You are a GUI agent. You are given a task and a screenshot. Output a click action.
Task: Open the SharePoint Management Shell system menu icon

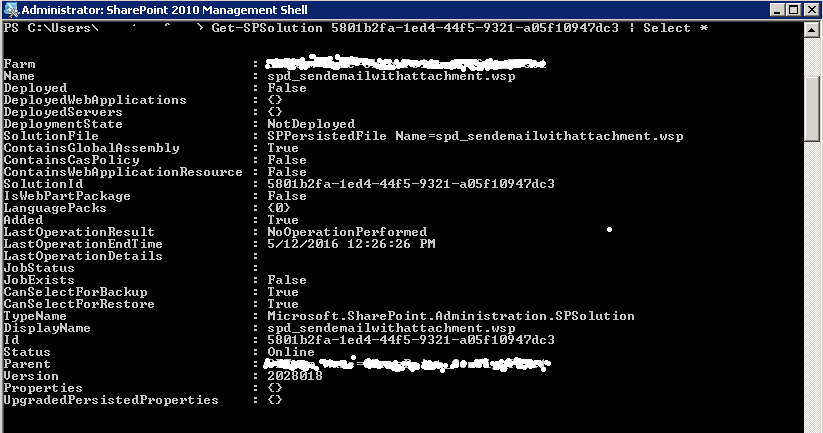pos(10,9)
